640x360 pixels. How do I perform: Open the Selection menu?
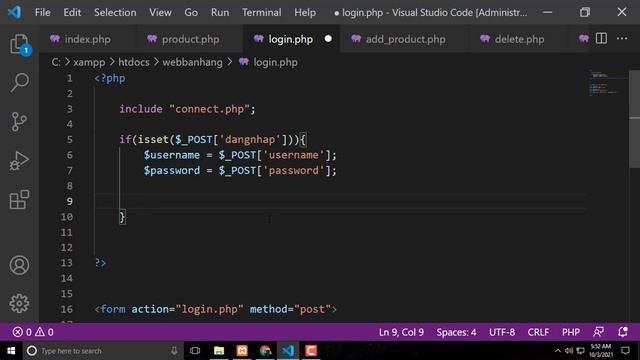tap(115, 12)
